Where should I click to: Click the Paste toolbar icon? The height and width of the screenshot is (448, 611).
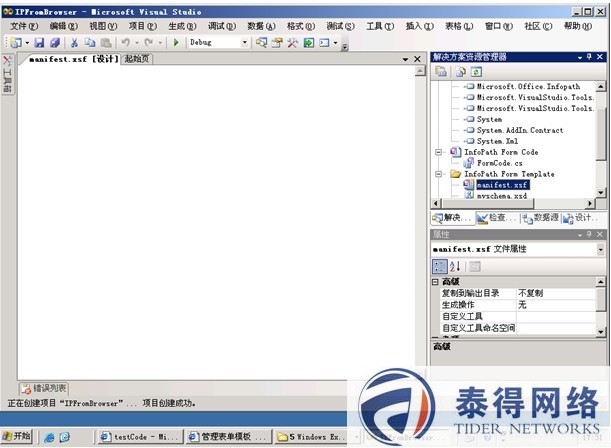106,42
